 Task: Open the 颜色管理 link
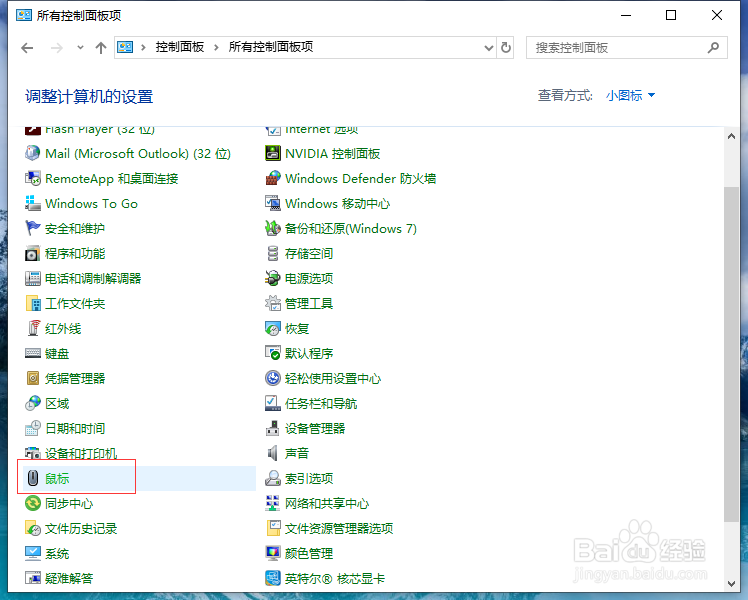(309, 553)
